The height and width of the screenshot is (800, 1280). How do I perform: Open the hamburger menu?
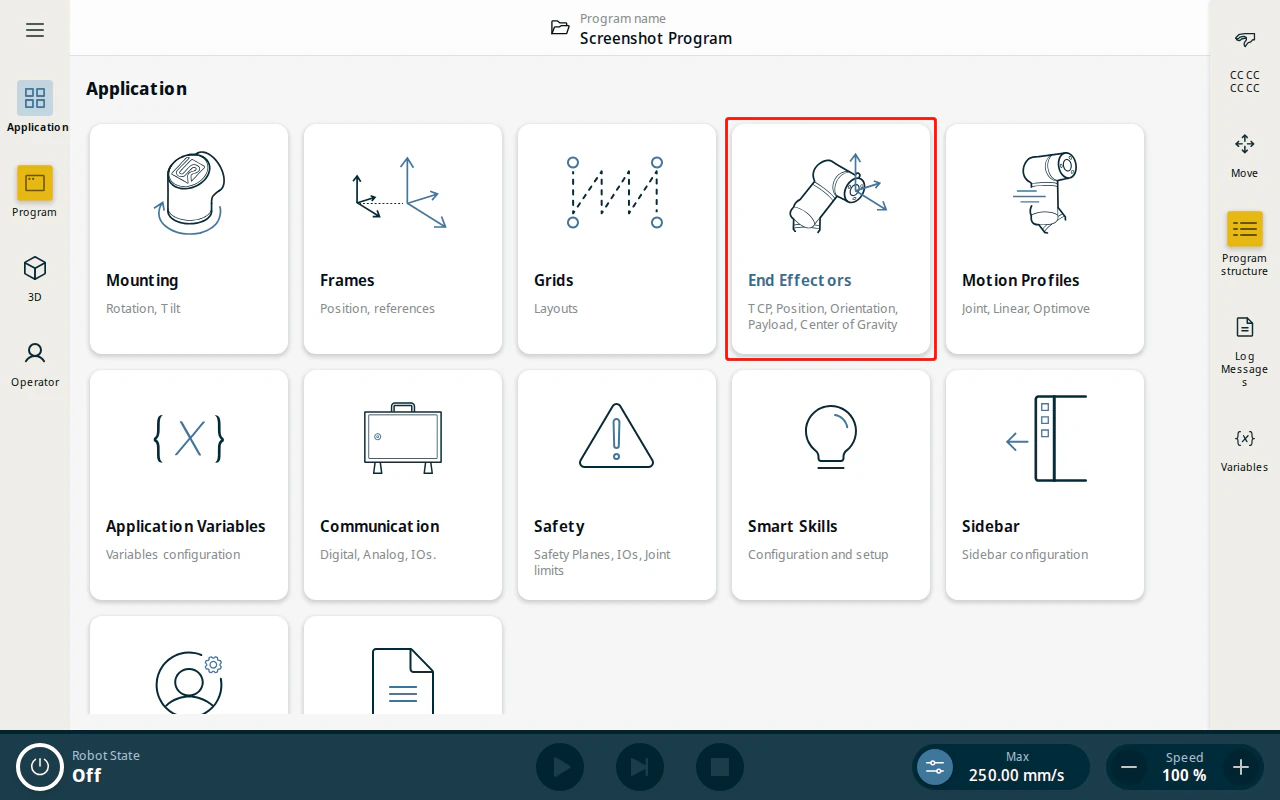(x=35, y=30)
